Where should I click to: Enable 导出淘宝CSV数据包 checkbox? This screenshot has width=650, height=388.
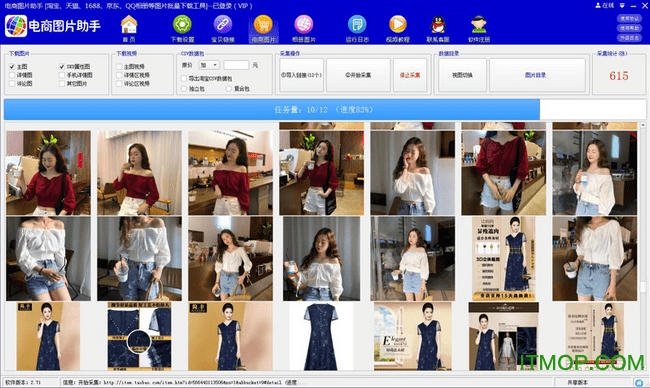184,78
